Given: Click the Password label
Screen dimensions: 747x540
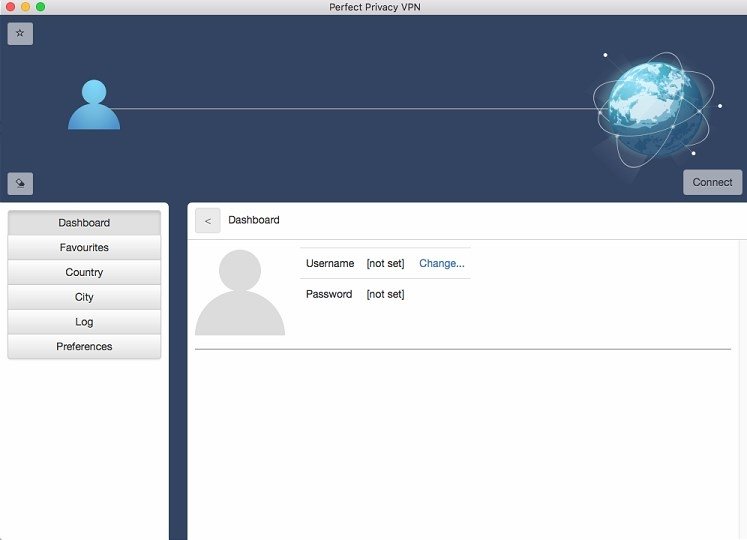Looking at the screenshot, I should (329, 294).
